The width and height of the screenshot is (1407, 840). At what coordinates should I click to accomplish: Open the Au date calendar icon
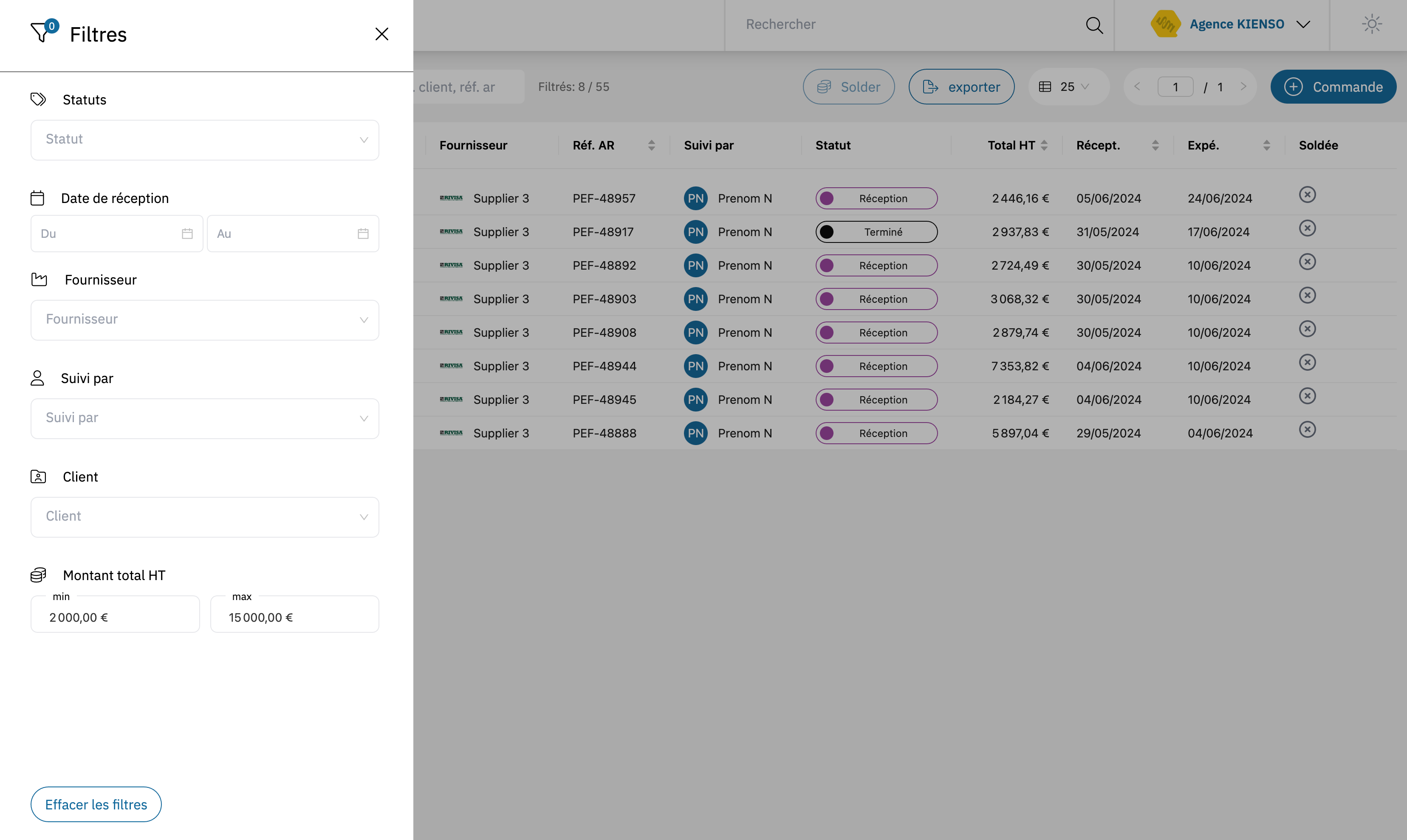click(x=363, y=234)
